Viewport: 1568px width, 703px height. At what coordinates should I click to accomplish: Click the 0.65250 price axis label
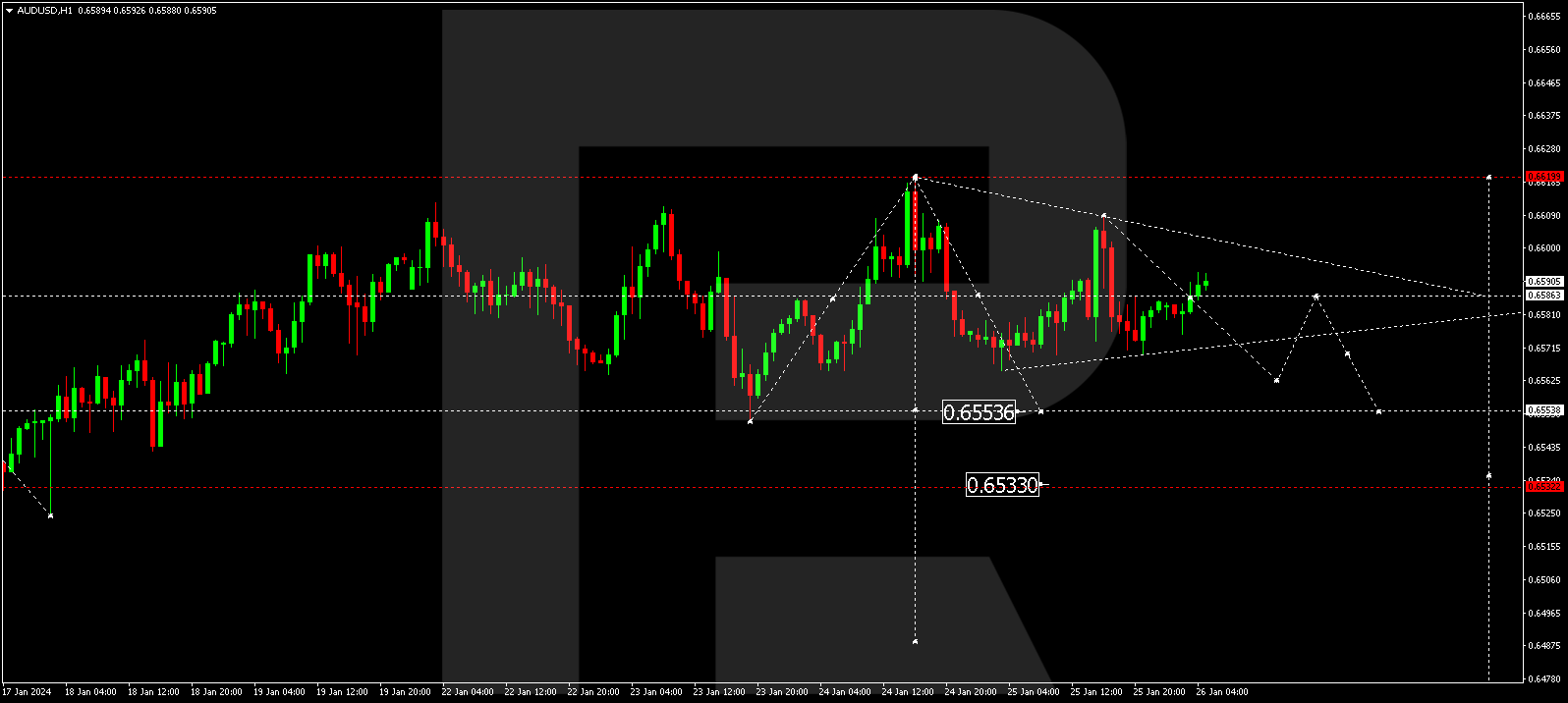[1544, 514]
